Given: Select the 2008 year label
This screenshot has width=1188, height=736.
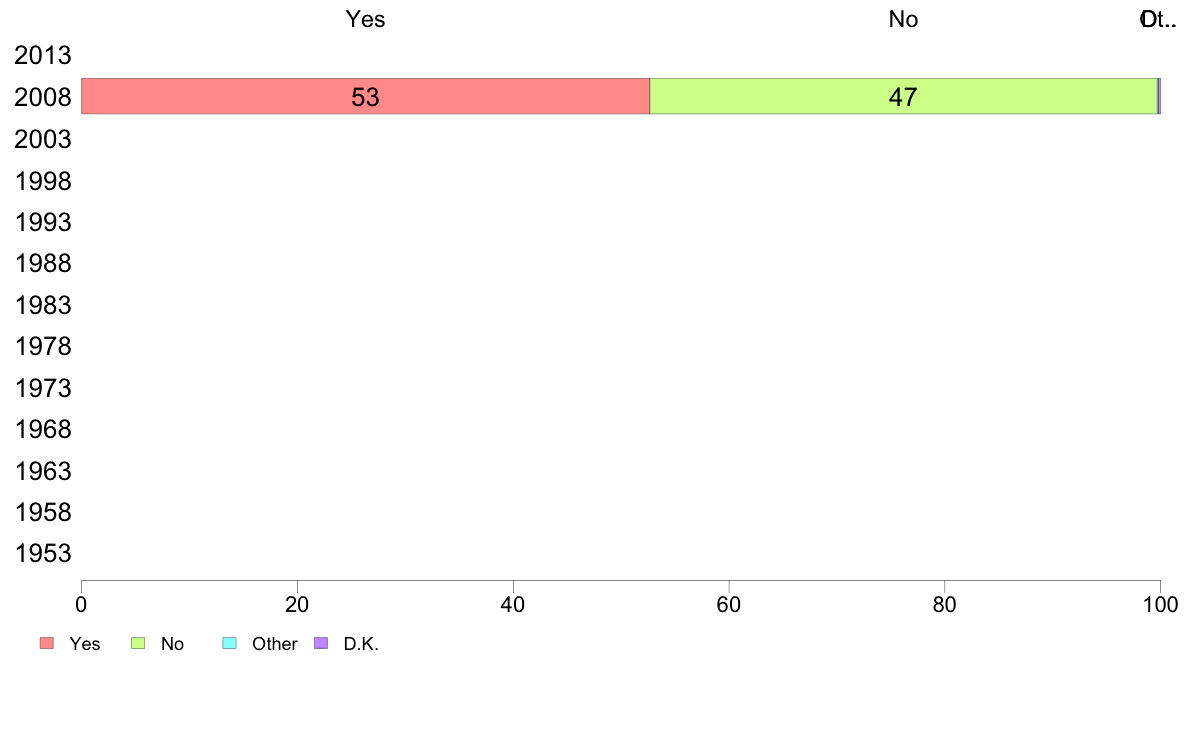Looking at the screenshot, I should click(42, 97).
